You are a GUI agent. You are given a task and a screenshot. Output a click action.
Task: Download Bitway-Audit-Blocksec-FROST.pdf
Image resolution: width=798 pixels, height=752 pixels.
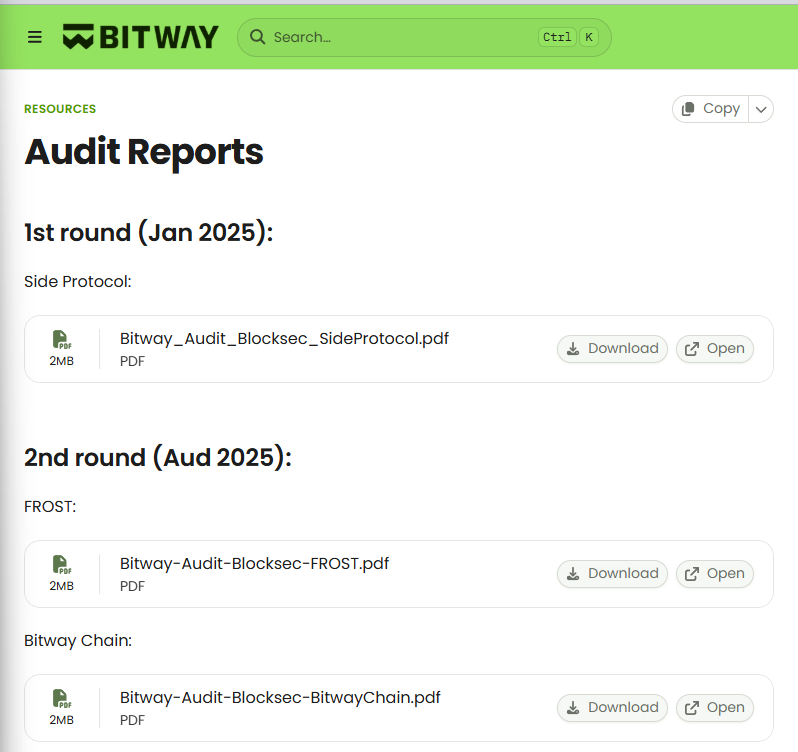point(612,574)
